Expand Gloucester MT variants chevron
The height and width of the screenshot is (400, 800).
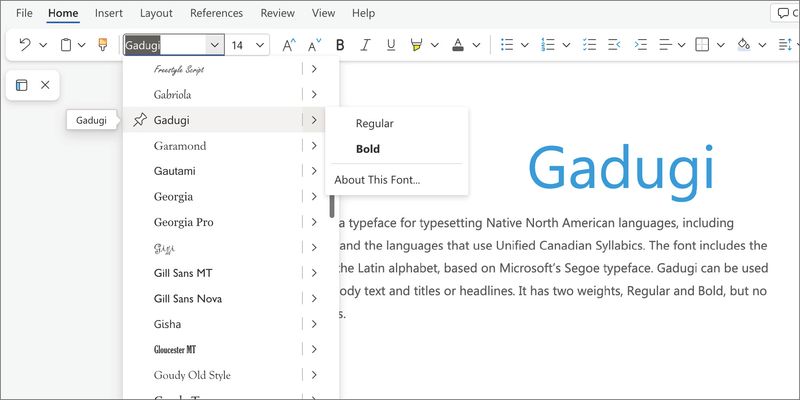point(314,349)
